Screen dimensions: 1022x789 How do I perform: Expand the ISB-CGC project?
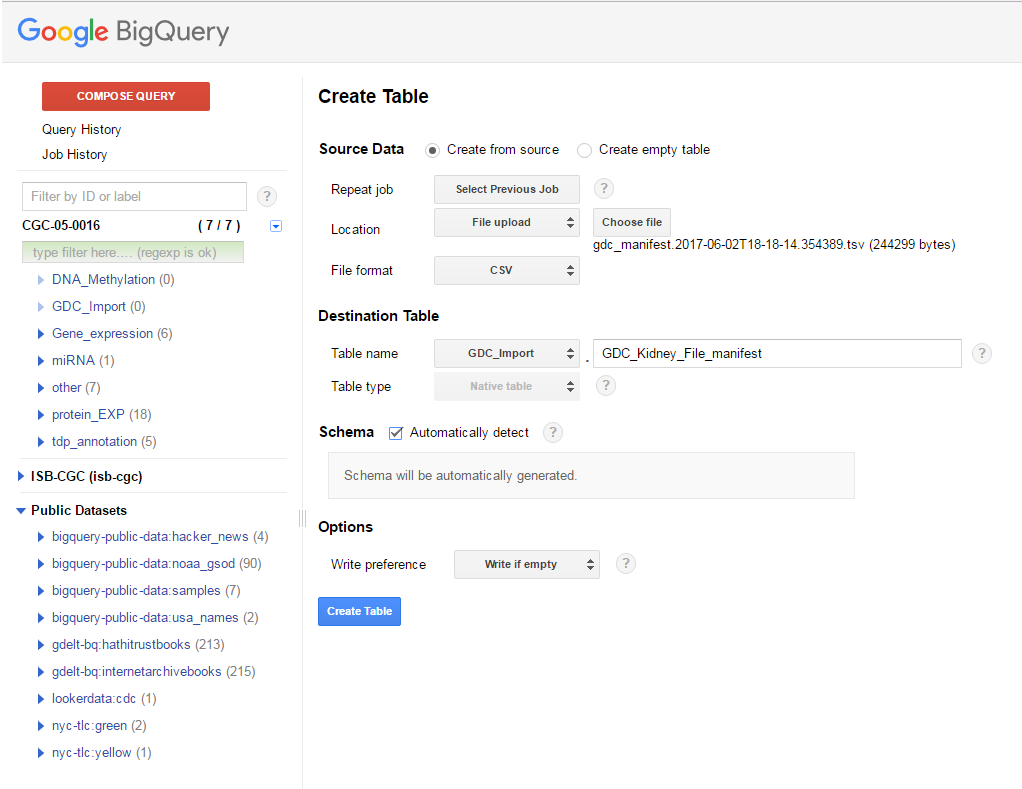click(20, 476)
